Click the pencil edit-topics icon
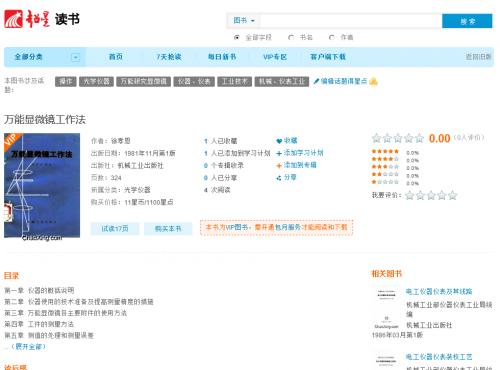500x370 pixels. pos(316,81)
